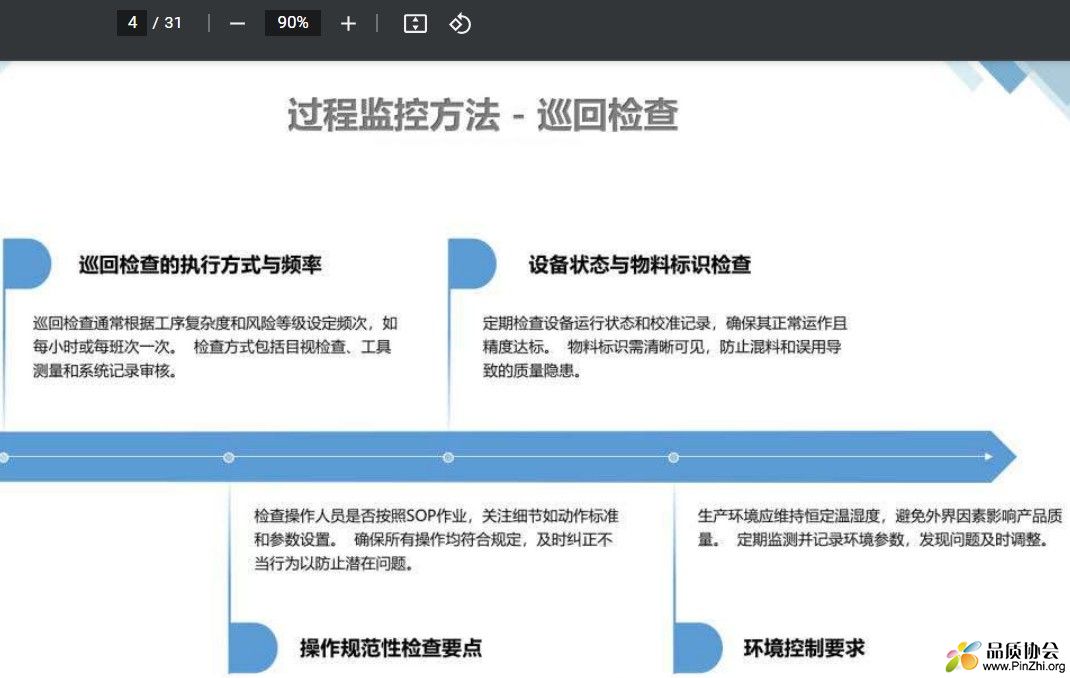
Task: Zoom in with the plus button
Action: click(x=348, y=24)
